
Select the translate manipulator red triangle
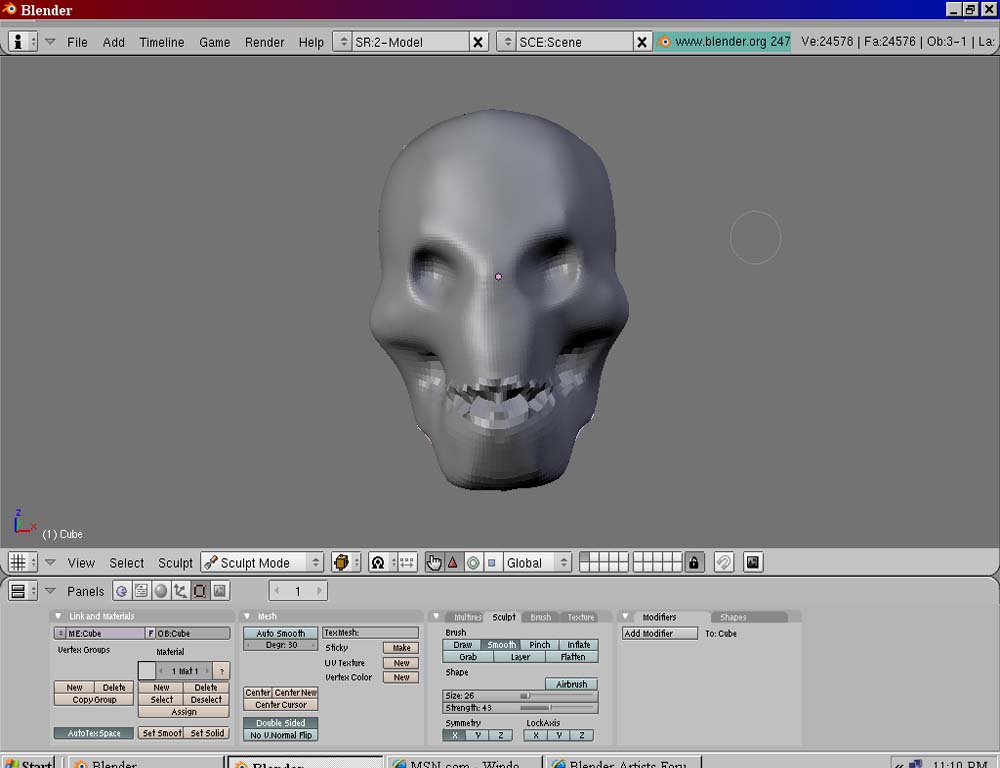pos(453,563)
